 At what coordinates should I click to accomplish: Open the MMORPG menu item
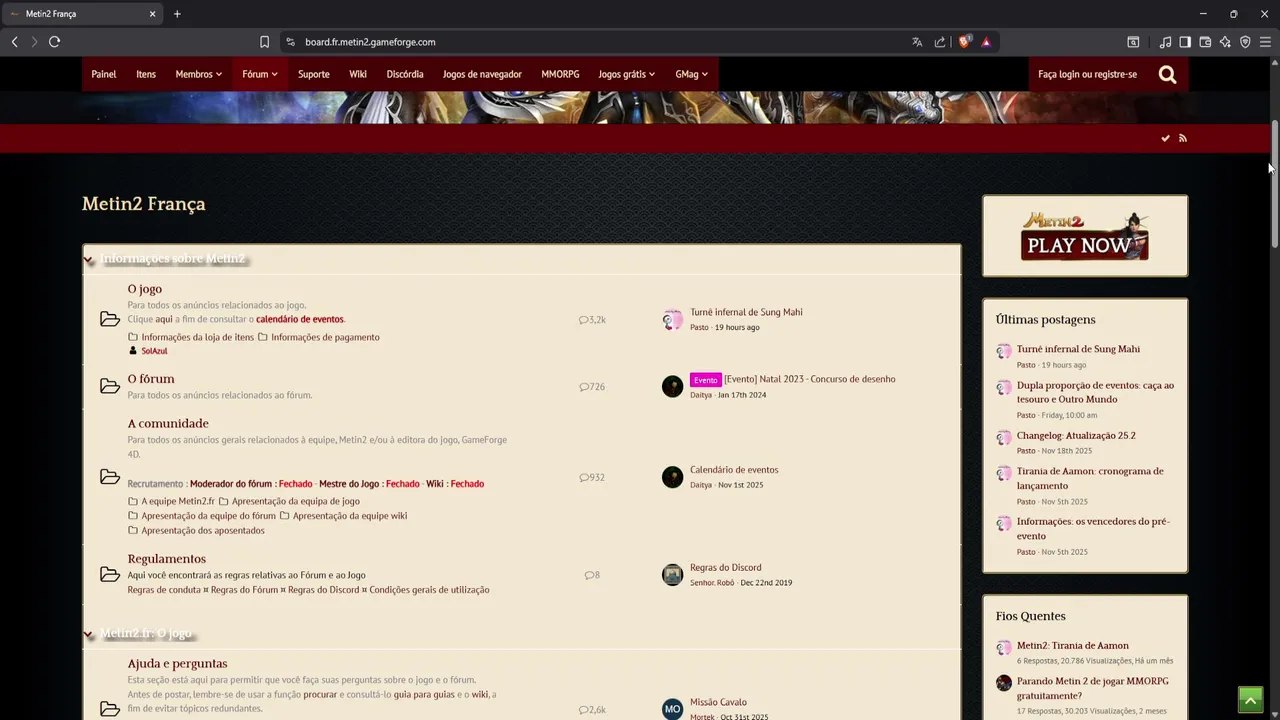(560, 74)
